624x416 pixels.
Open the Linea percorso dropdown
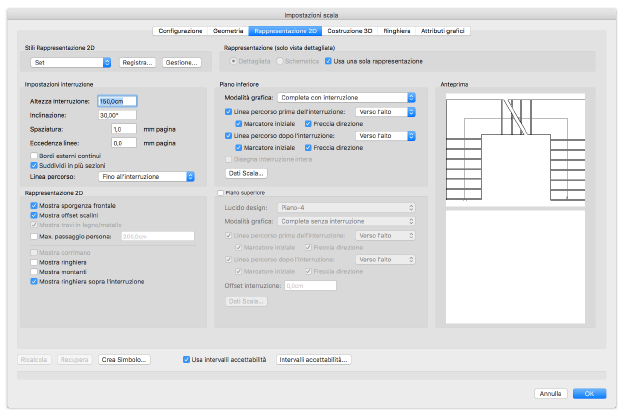click(146, 177)
